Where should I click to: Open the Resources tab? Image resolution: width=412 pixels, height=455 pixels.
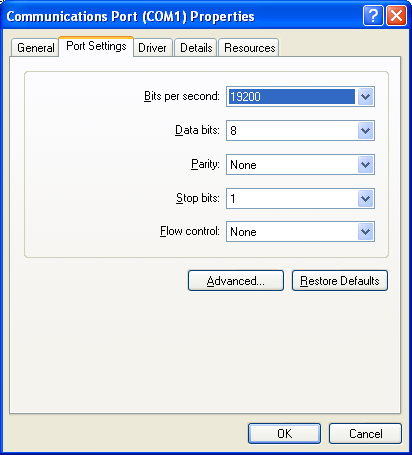[249, 48]
